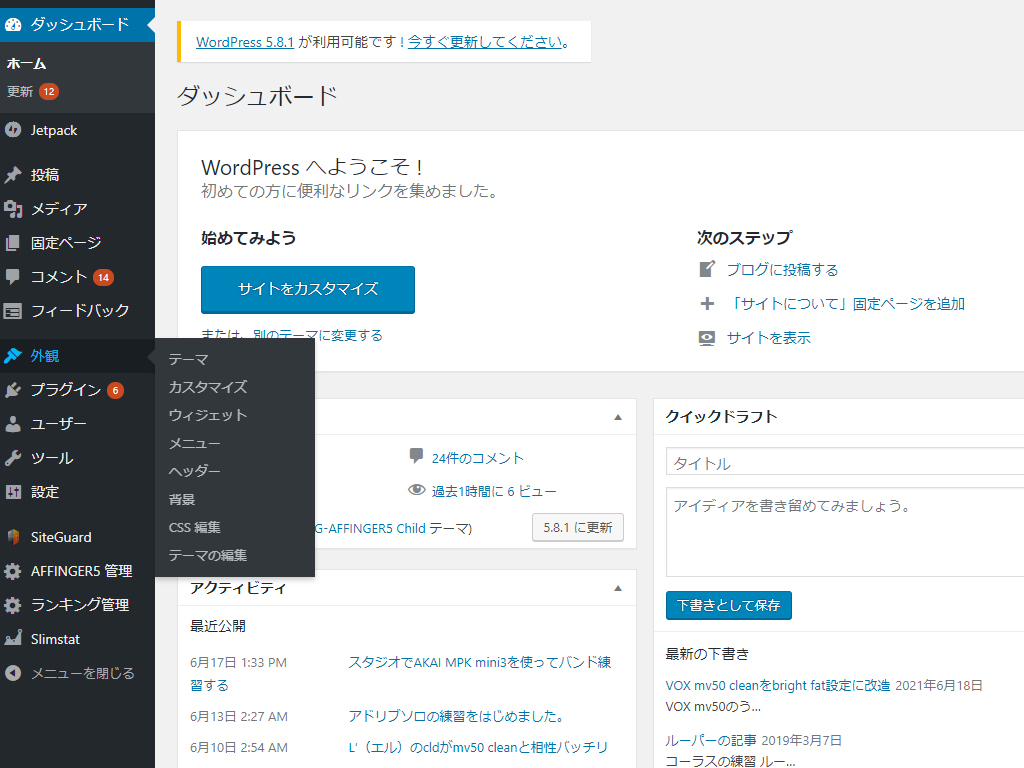Open コメント via the comment bubble icon
Screen dimensions: 1024x768
[x=13, y=277]
